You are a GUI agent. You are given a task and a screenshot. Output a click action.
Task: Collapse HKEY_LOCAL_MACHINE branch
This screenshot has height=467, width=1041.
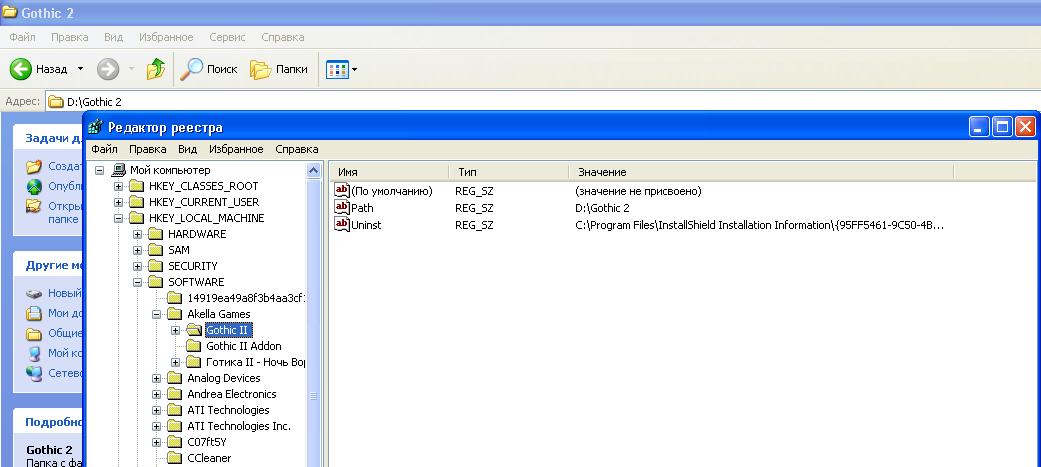pyautogui.click(x=118, y=218)
